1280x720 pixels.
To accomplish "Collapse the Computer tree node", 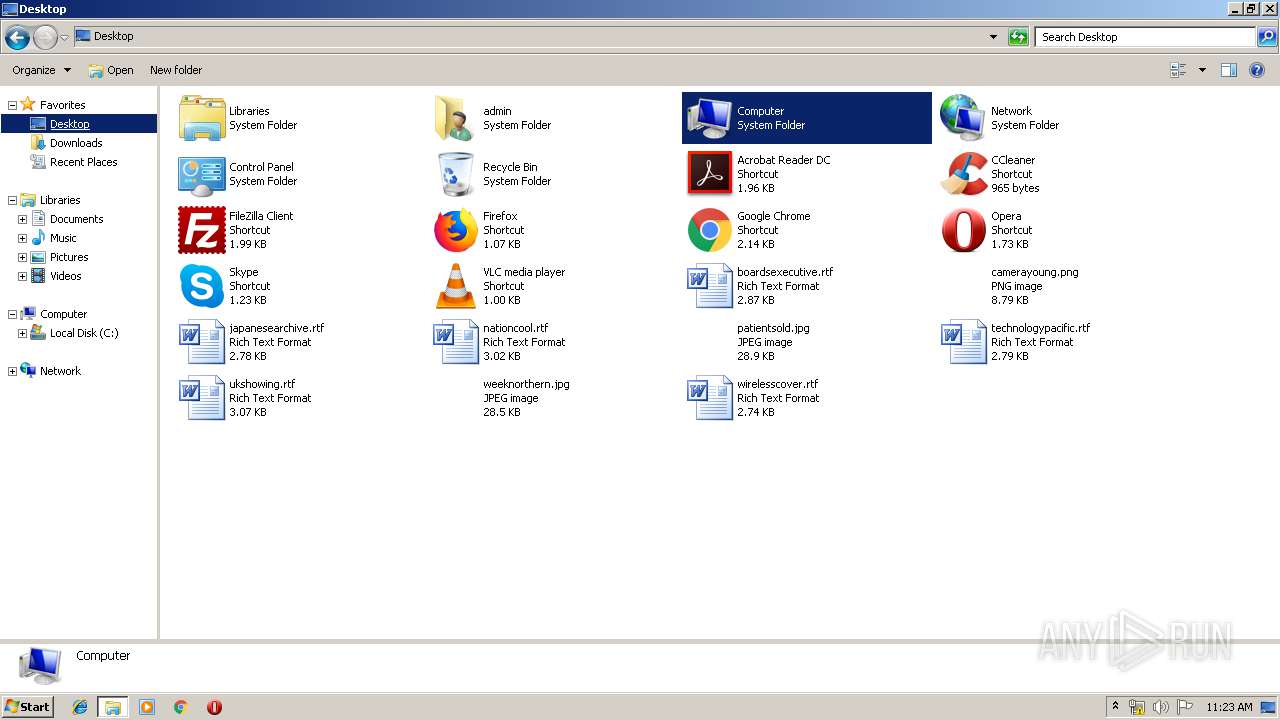I will (12, 314).
